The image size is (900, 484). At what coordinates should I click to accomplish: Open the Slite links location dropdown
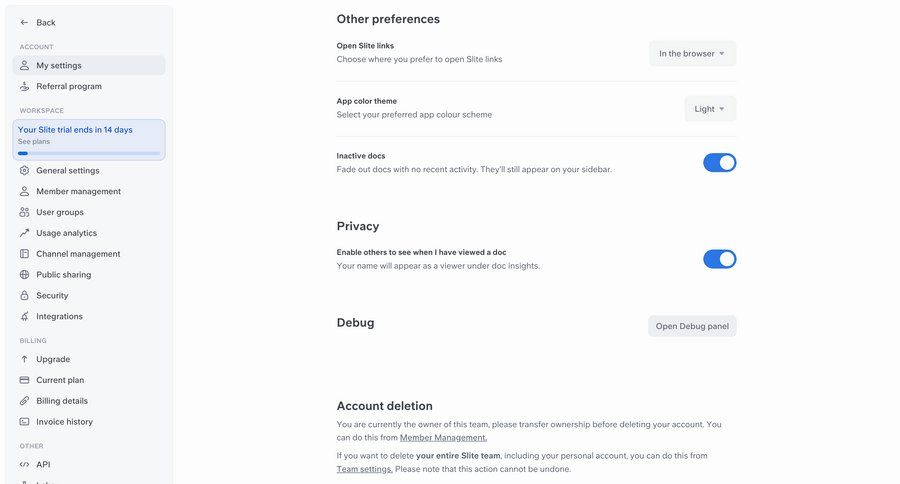click(x=692, y=54)
